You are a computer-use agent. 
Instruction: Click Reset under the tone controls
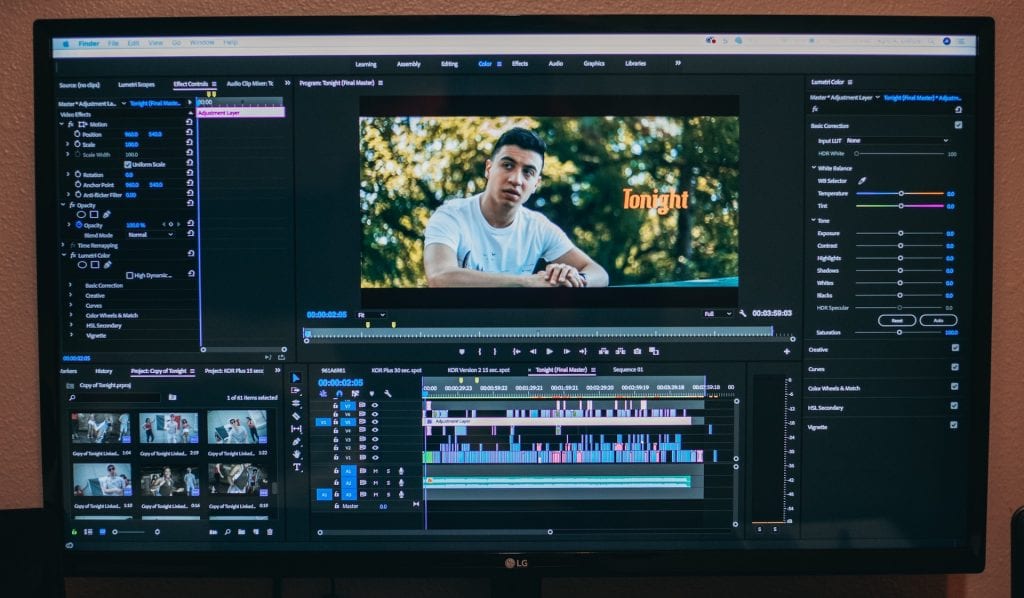pos(898,320)
